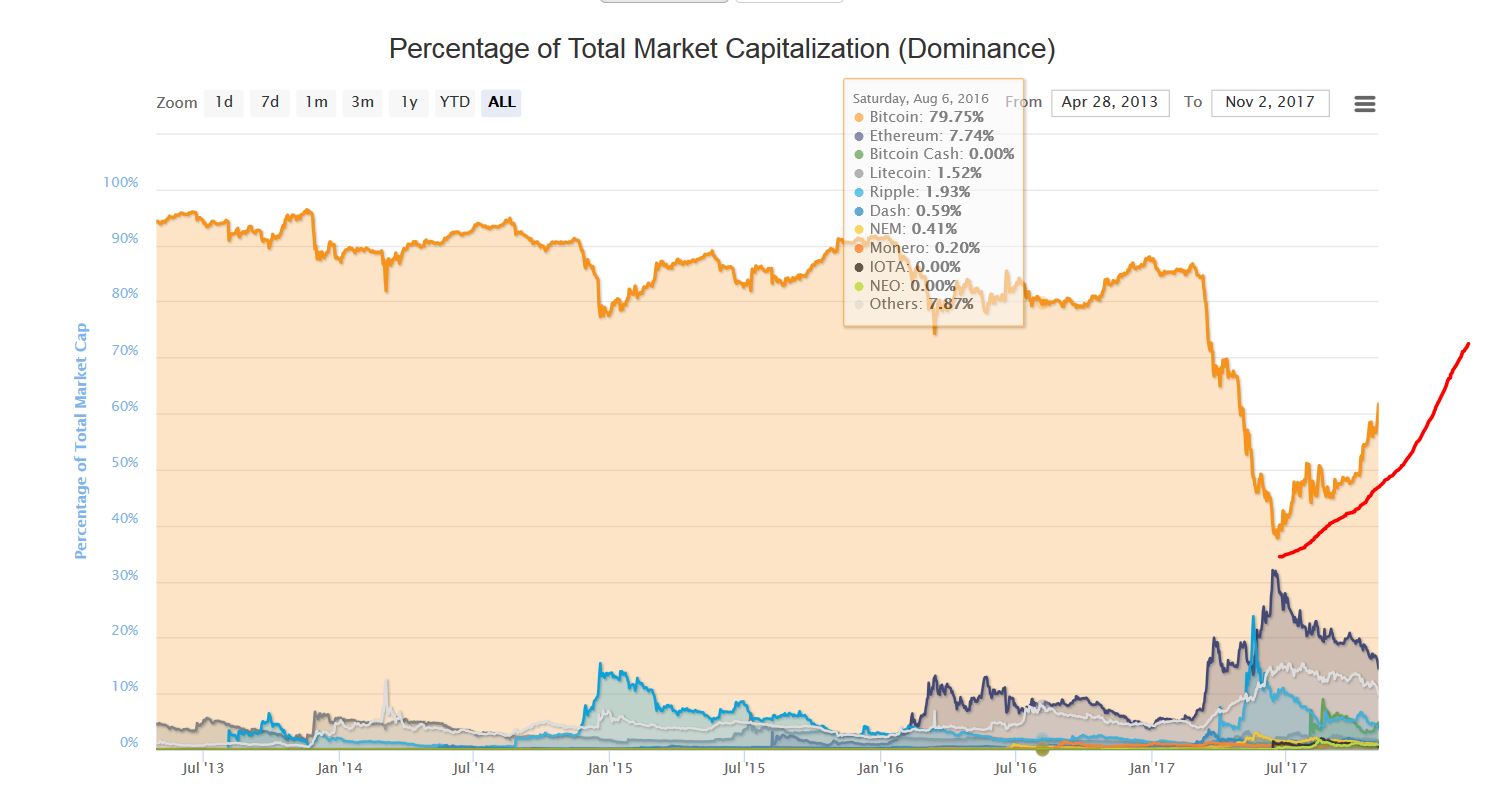1496x795 pixels.
Task: Select the 1d zoom range
Action: point(222,102)
